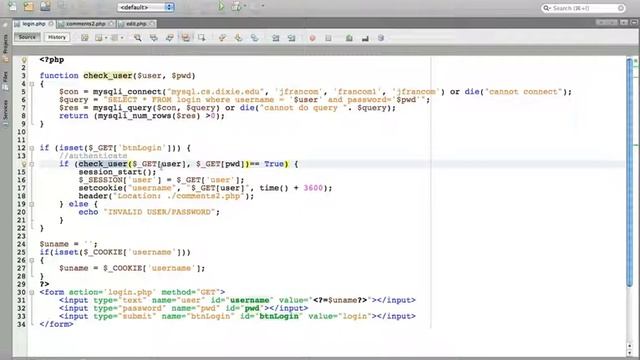
Task: Click the Last Edit icon beside History
Action: click(84, 38)
